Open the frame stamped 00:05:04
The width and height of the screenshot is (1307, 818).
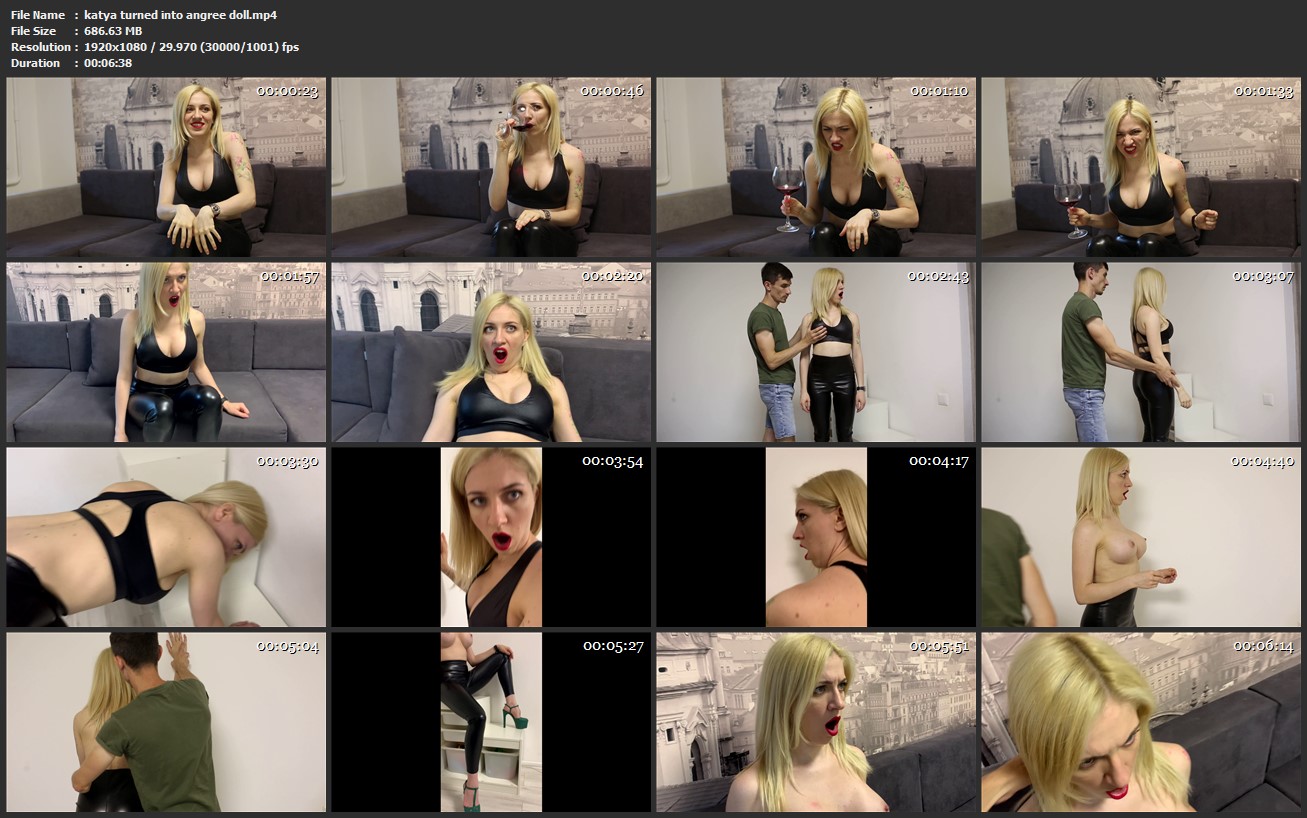tap(166, 722)
